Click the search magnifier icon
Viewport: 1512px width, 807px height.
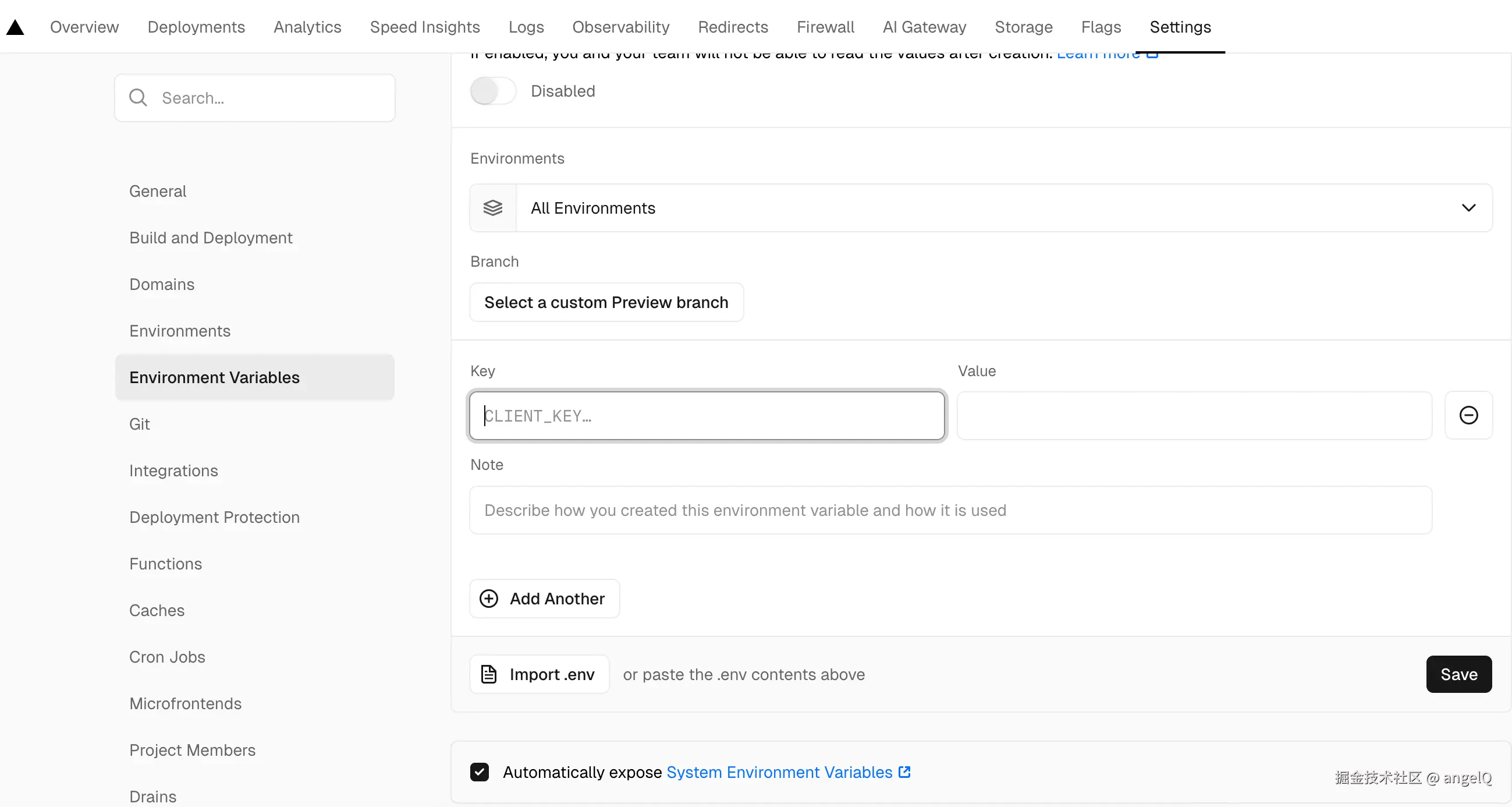pyautogui.click(x=138, y=97)
